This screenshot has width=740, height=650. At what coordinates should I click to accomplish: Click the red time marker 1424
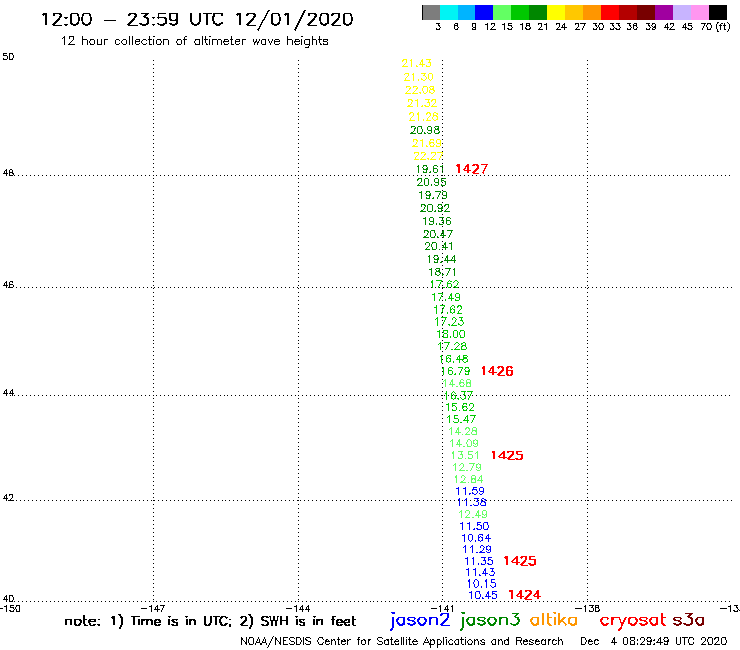point(524,595)
